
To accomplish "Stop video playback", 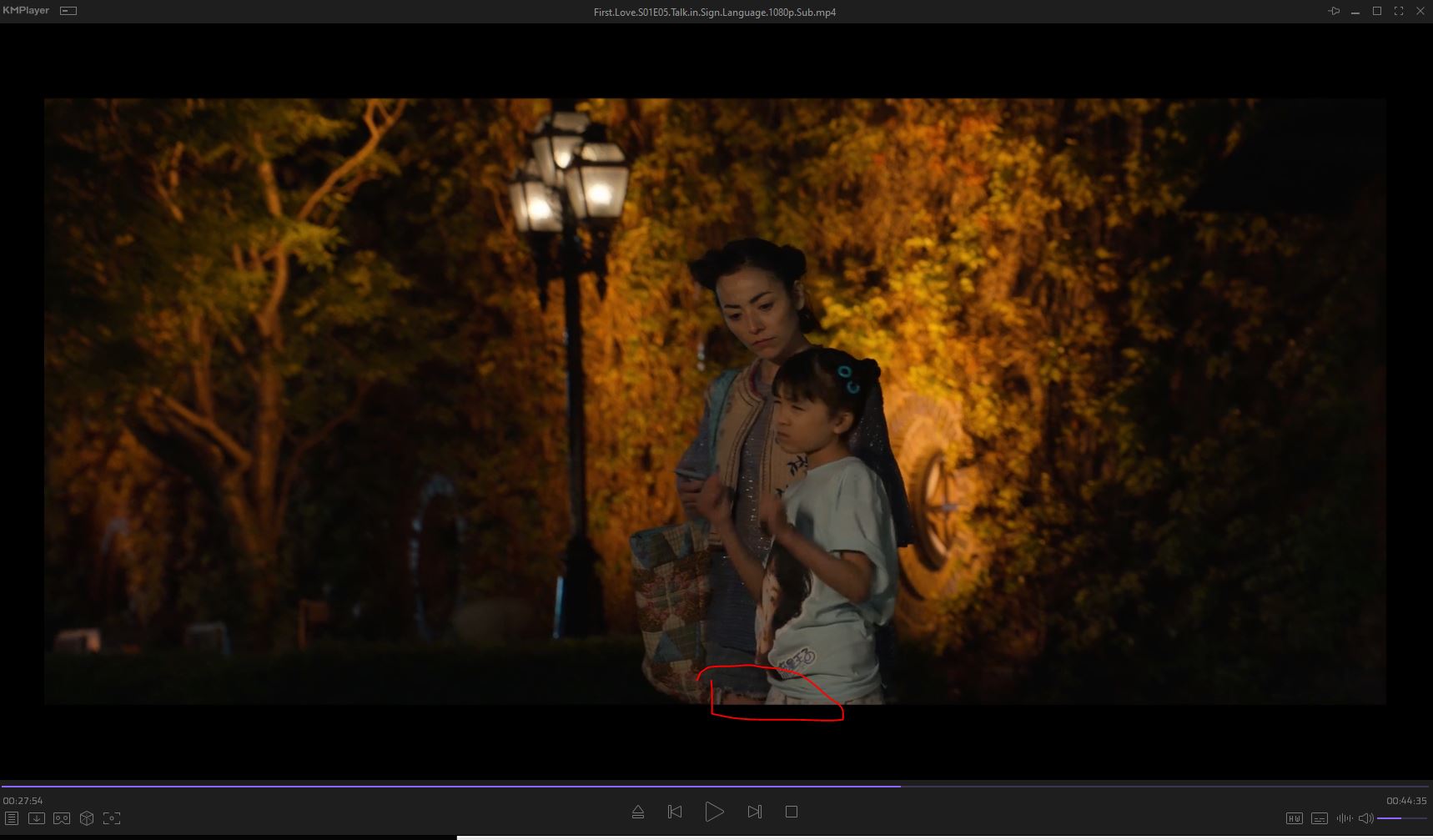I will point(792,812).
